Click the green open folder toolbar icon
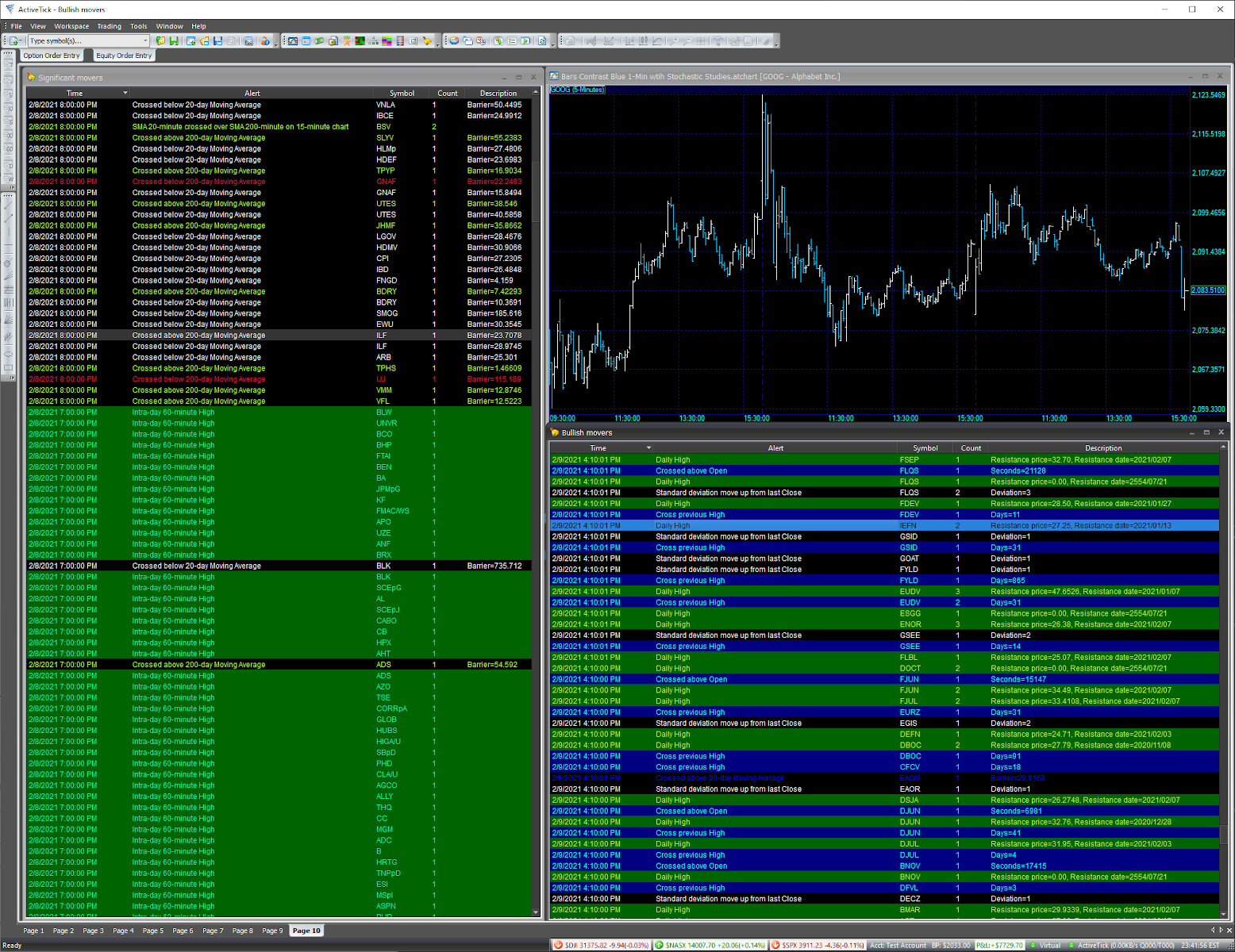The image size is (1235, 952). point(160,40)
